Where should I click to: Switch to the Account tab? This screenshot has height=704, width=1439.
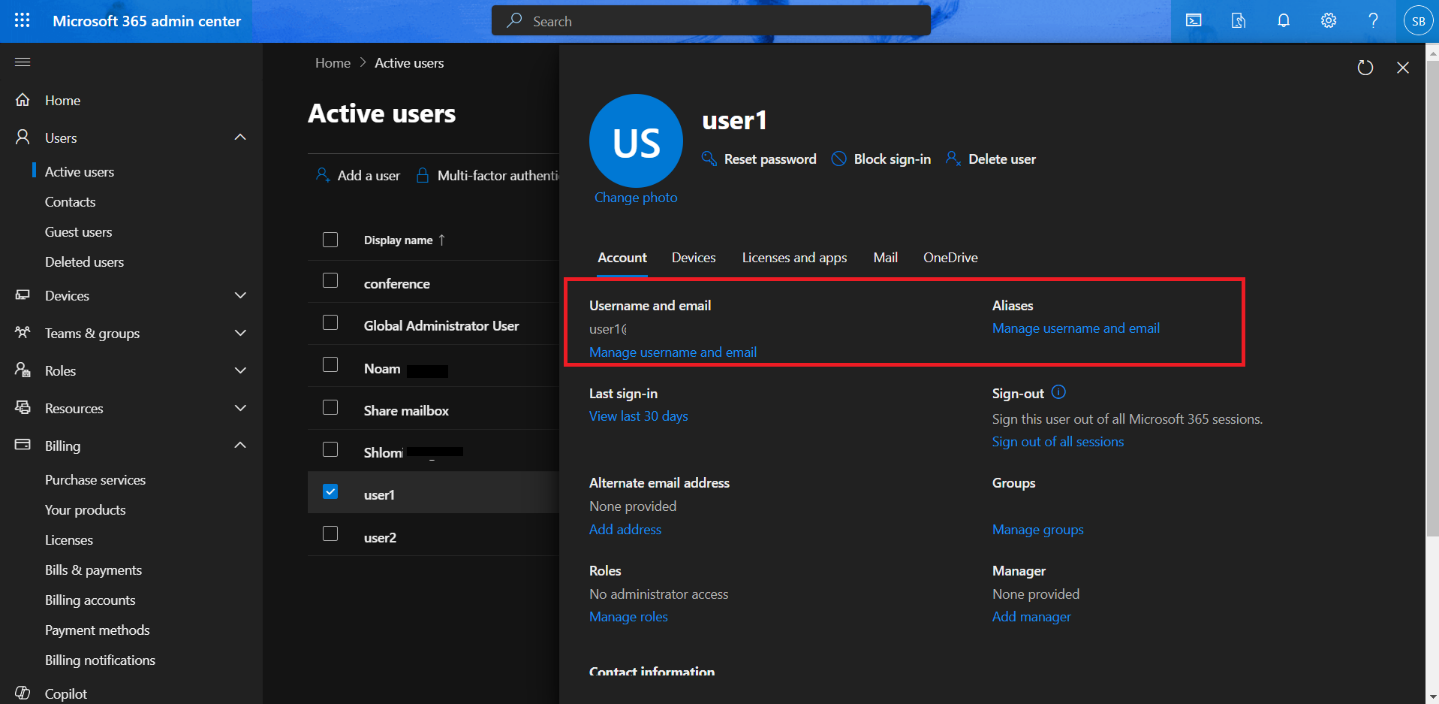(x=622, y=257)
